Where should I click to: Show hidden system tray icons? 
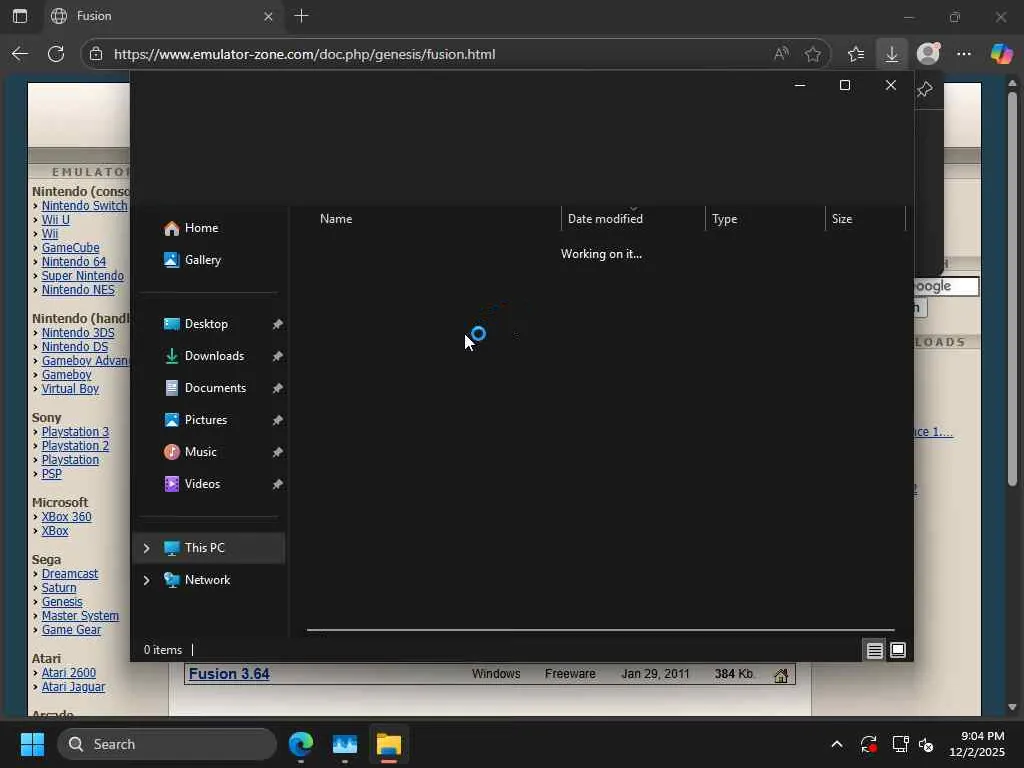point(837,744)
